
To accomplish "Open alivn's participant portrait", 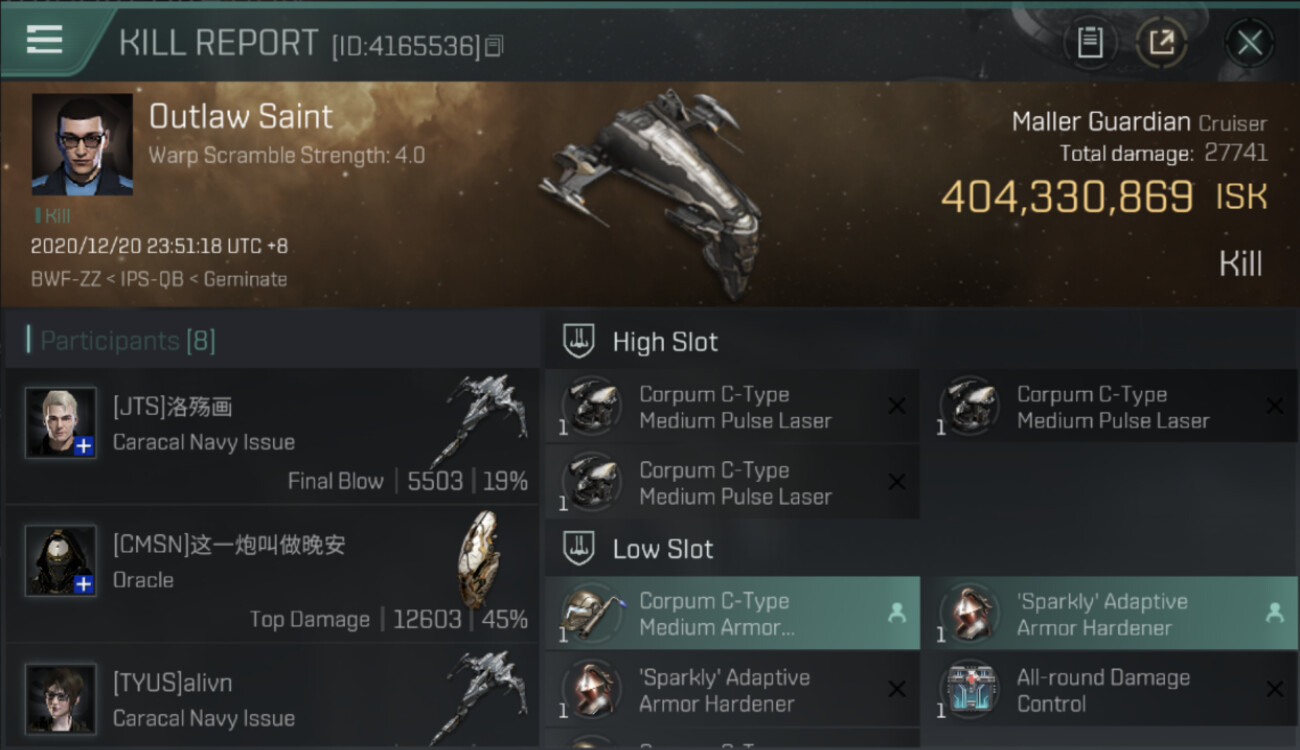I will [x=61, y=699].
